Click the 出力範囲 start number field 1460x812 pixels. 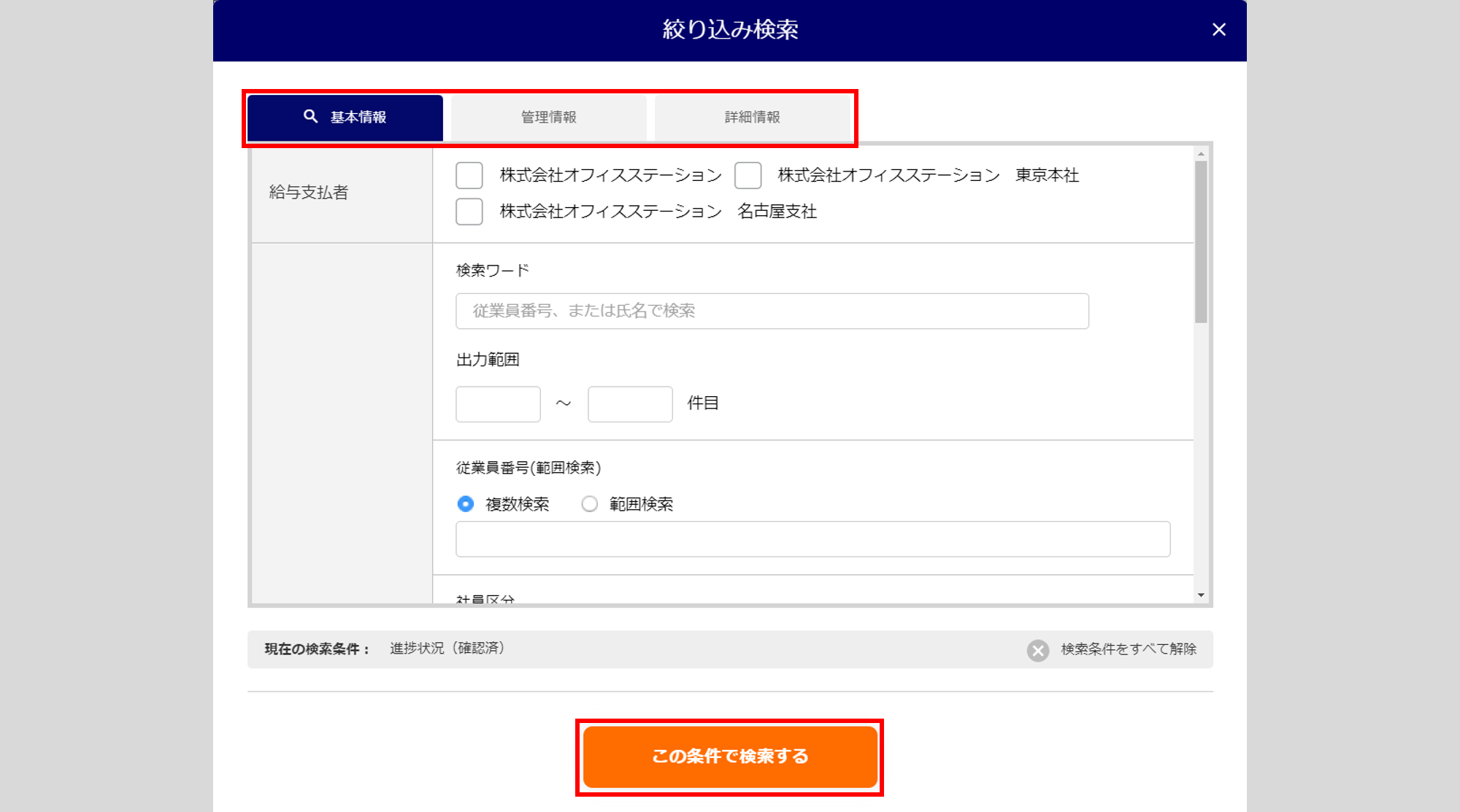point(498,404)
